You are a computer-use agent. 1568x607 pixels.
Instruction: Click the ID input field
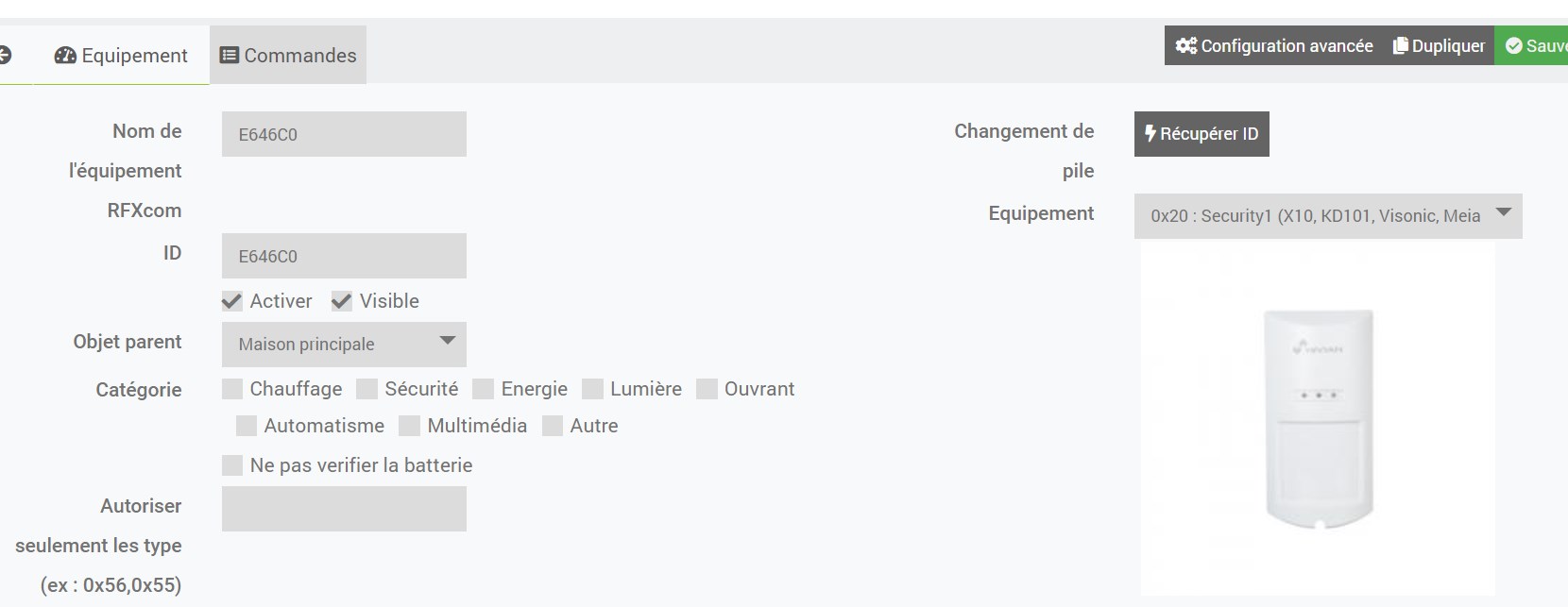point(344,256)
